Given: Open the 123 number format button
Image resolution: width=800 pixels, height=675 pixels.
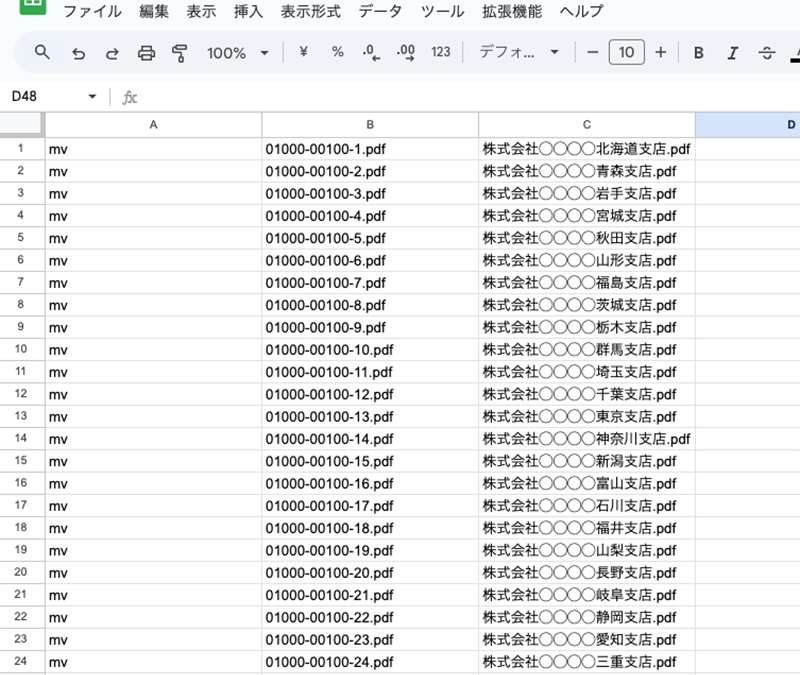Looking at the screenshot, I should tap(441, 52).
